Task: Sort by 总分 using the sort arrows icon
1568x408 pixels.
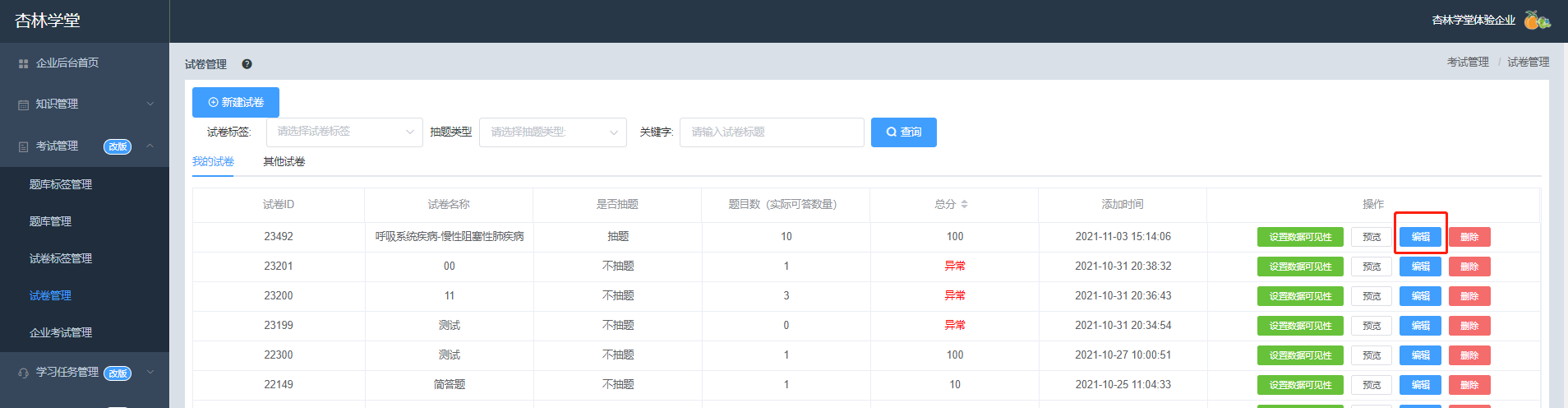Action: (x=964, y=204)
